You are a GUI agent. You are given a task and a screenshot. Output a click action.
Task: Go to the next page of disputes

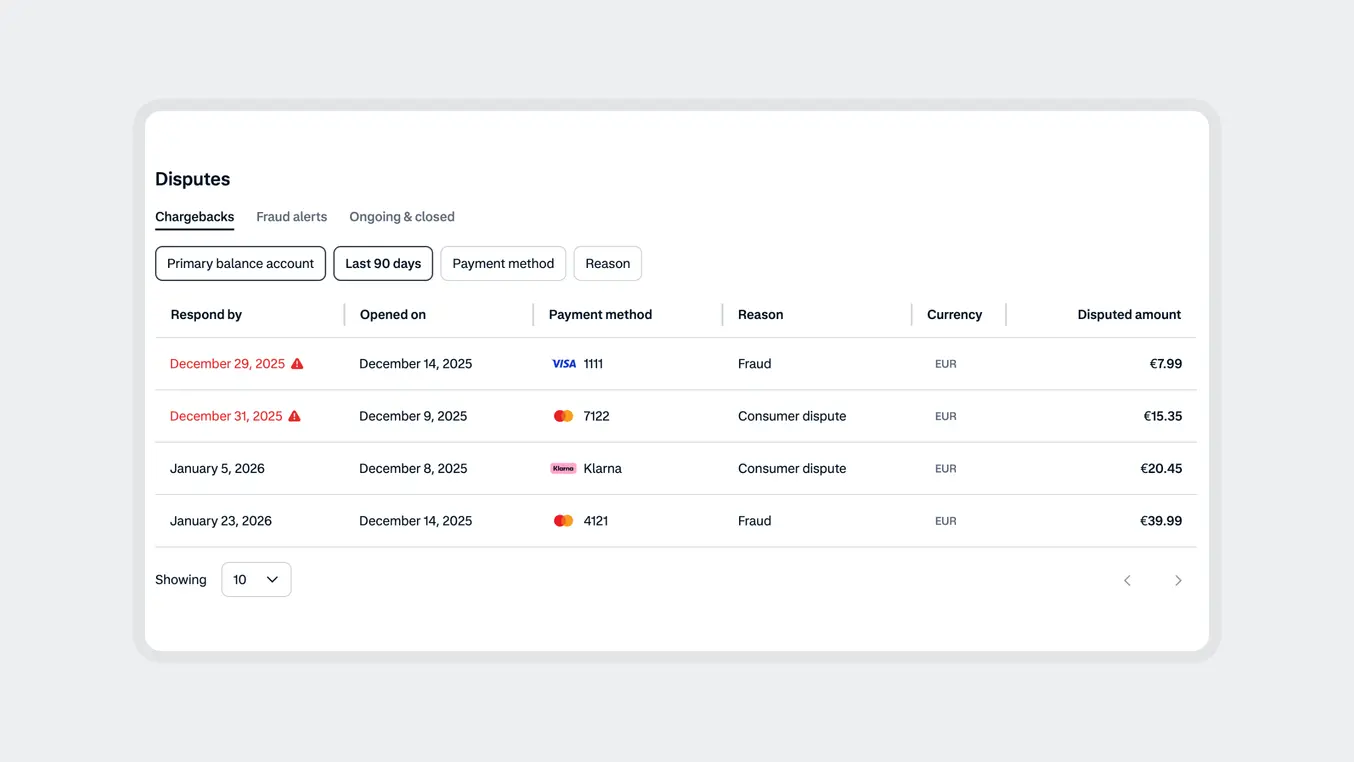[1178, 579]
